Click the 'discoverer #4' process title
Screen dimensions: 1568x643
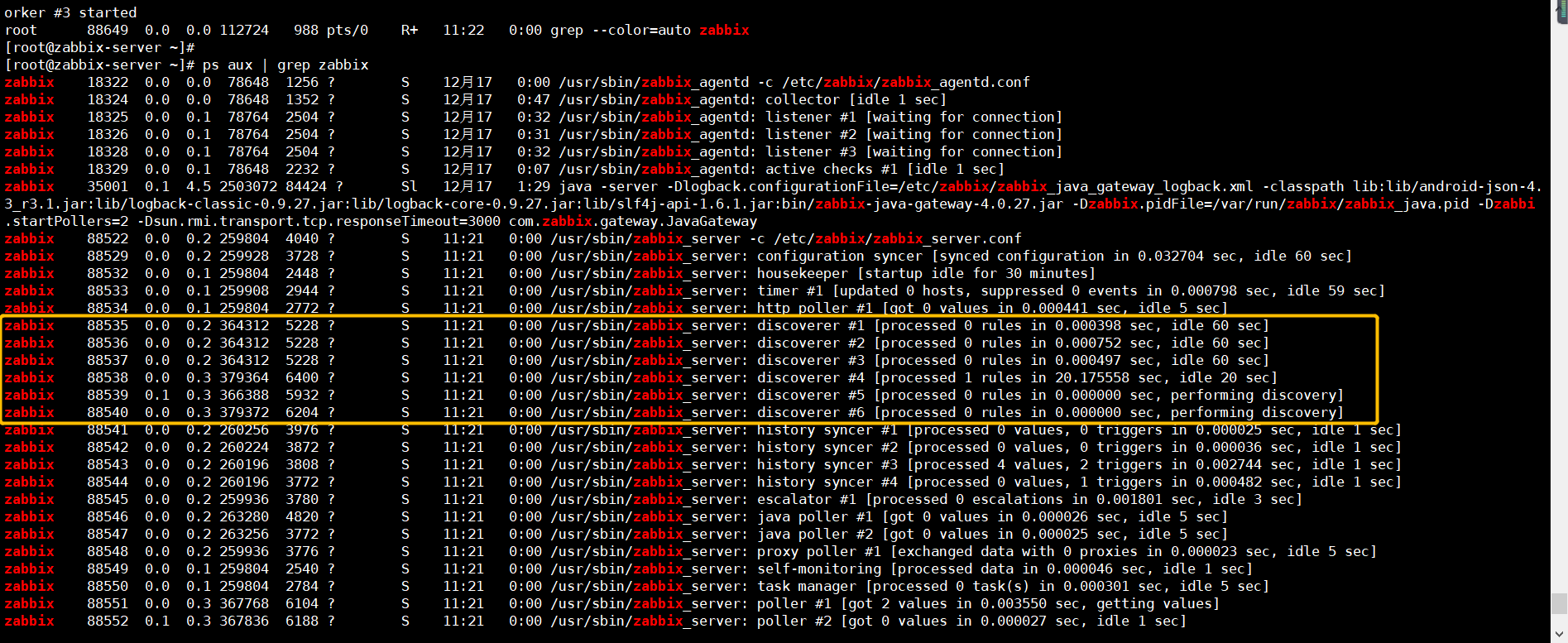coord(811,377)
